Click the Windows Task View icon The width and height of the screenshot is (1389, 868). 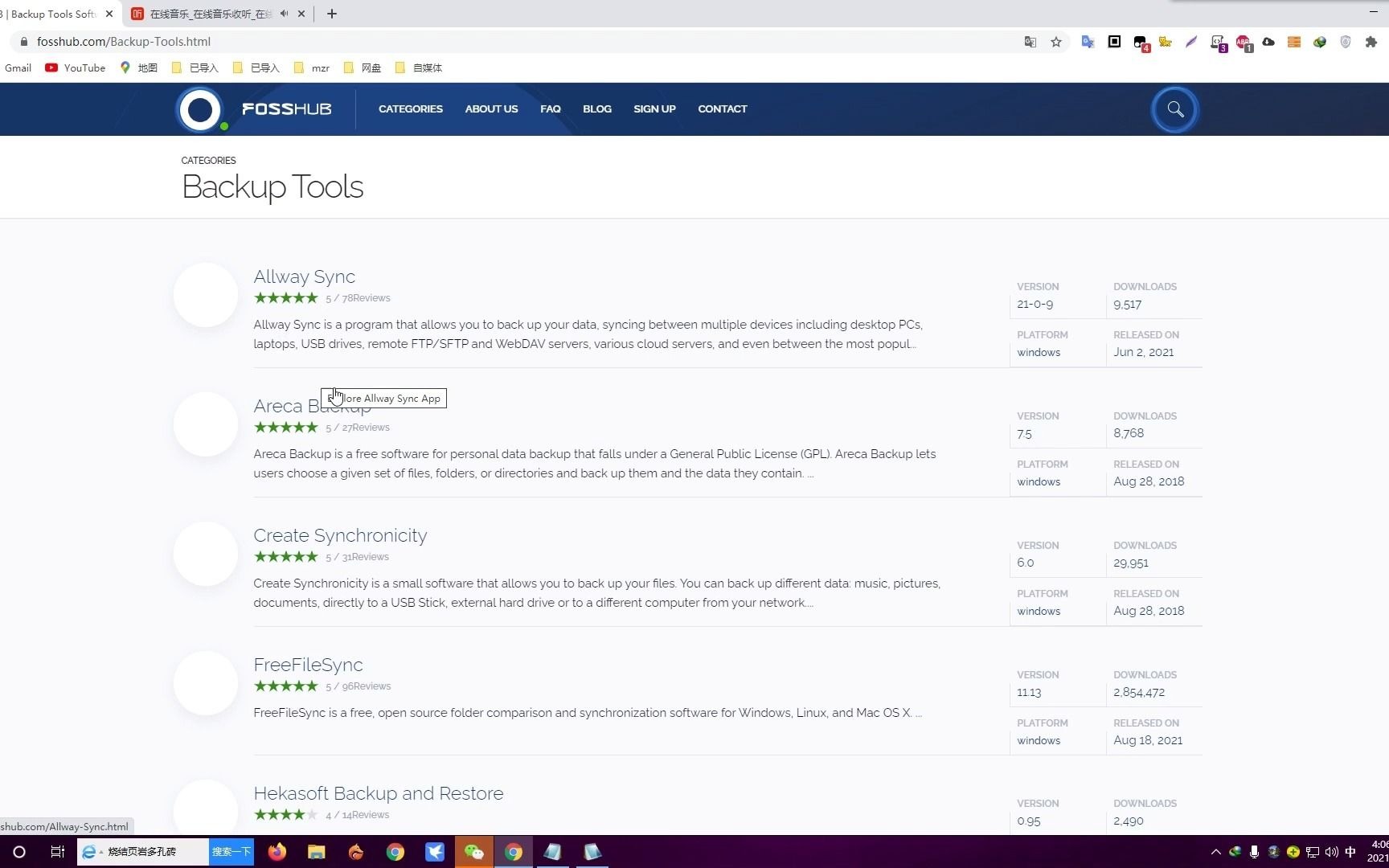(57, 852)
